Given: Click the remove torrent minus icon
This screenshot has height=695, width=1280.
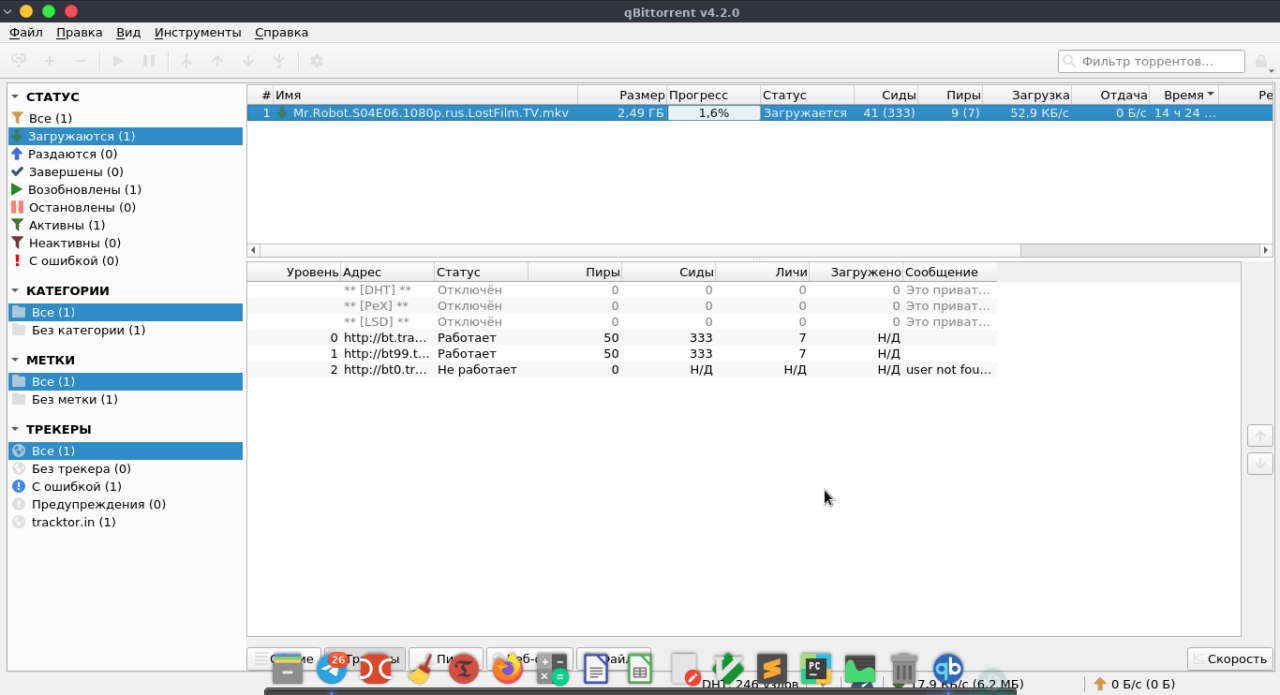Looking at the screenshot, I should coord(81,61).
